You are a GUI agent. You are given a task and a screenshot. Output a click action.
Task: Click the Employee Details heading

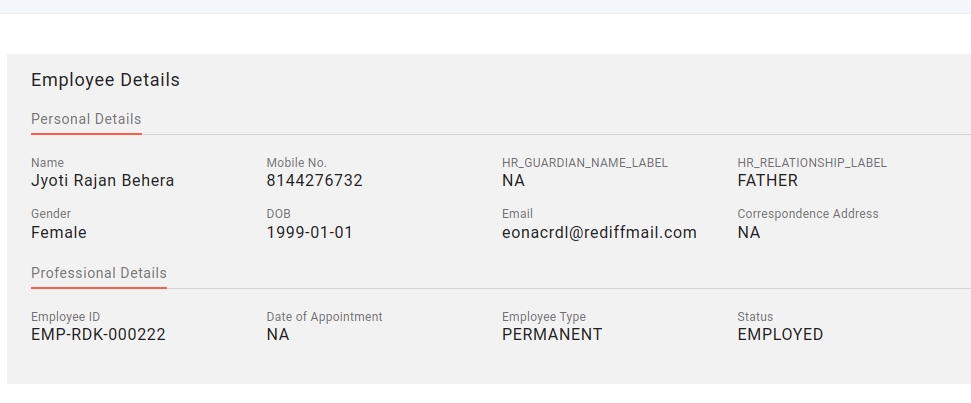click(x=105, y=80)
